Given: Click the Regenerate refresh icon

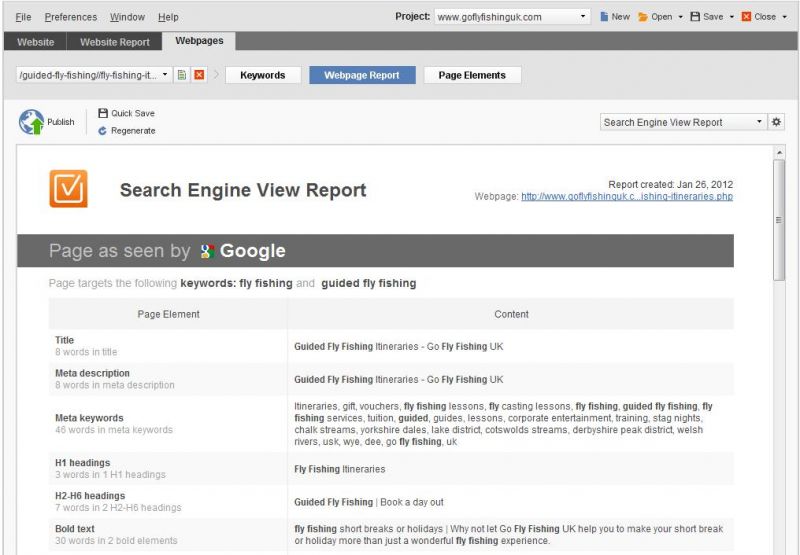Looking at the screenshot, I should 103,131.
